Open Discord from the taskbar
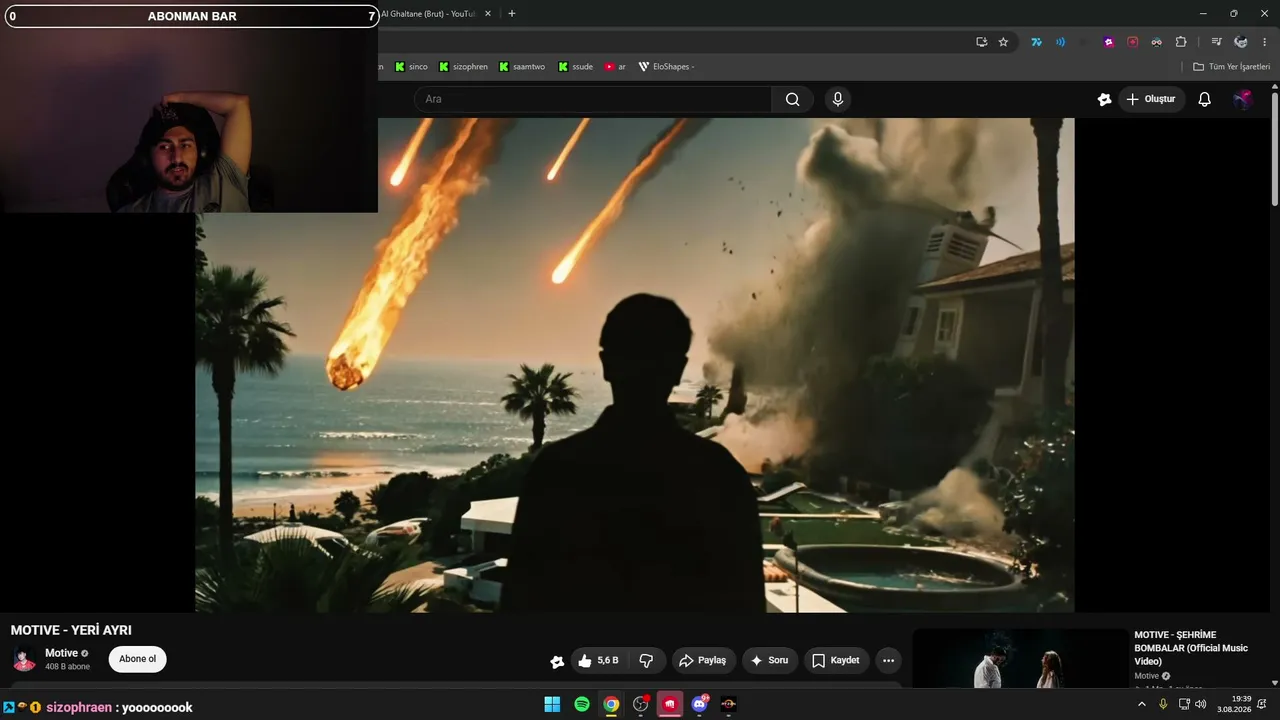Viewport: 1280px width, 720px height. pyautogui.click(x=700, y=705)
